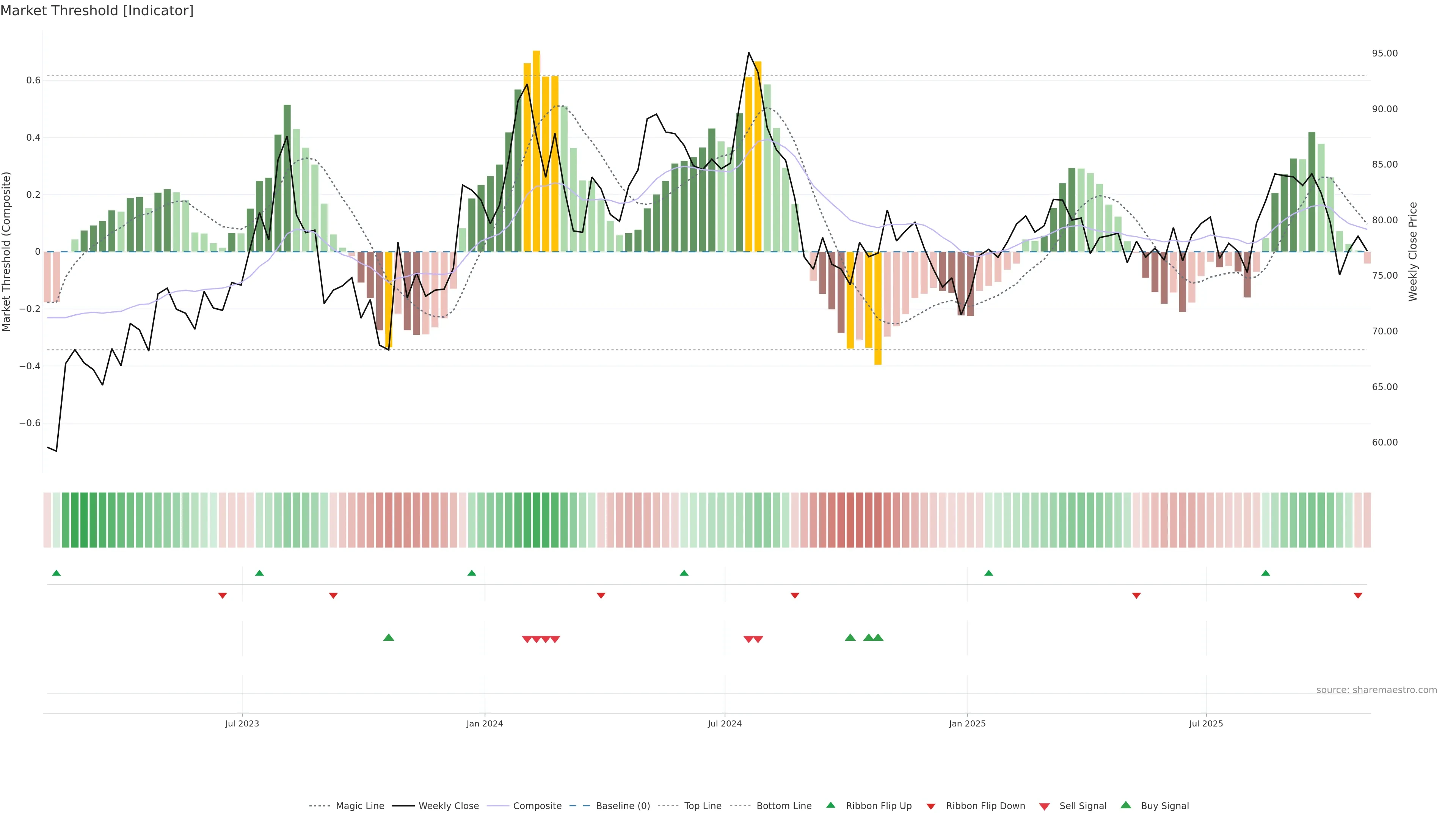The height and width of the screenshot is (819, 1456).
Task: Click the buy signal marker near late 2023
Action: pos(388,637)
